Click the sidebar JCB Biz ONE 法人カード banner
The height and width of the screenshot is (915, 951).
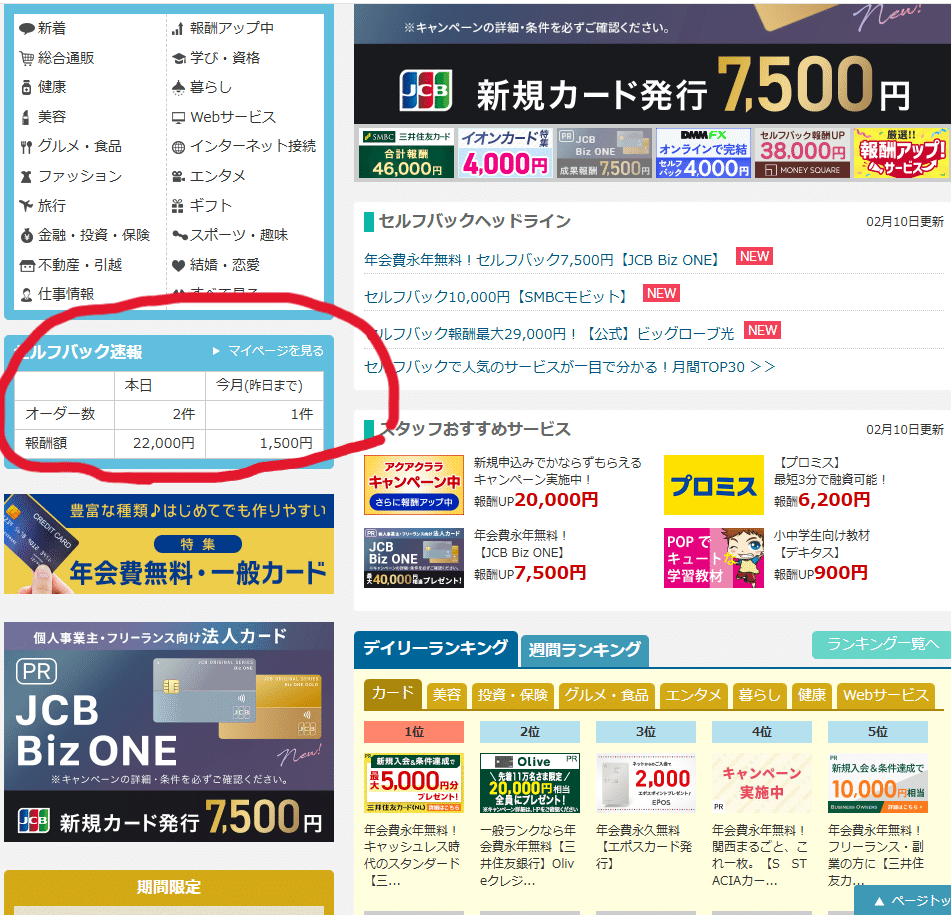pos(169,732)
